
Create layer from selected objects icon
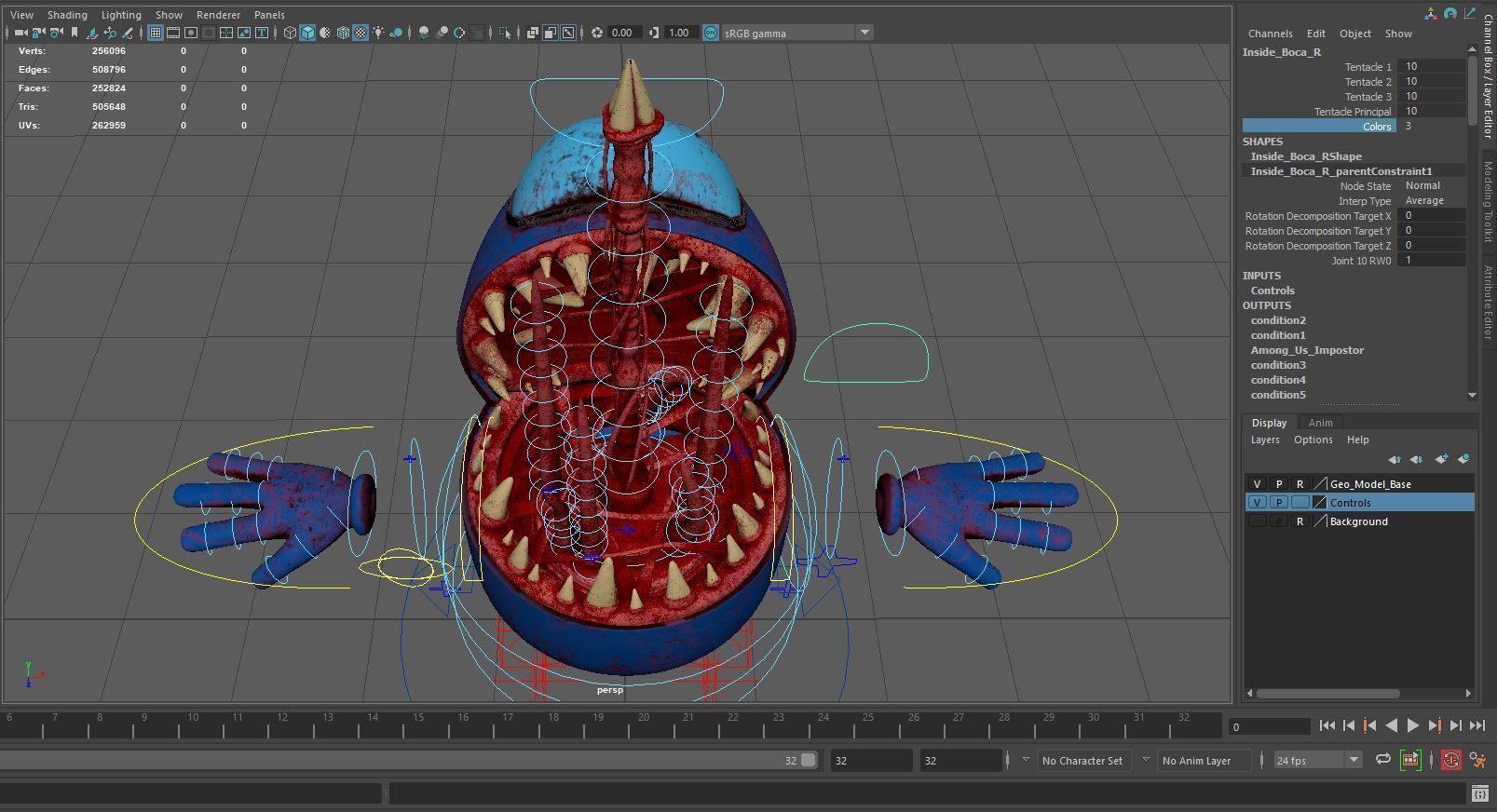1463,459
